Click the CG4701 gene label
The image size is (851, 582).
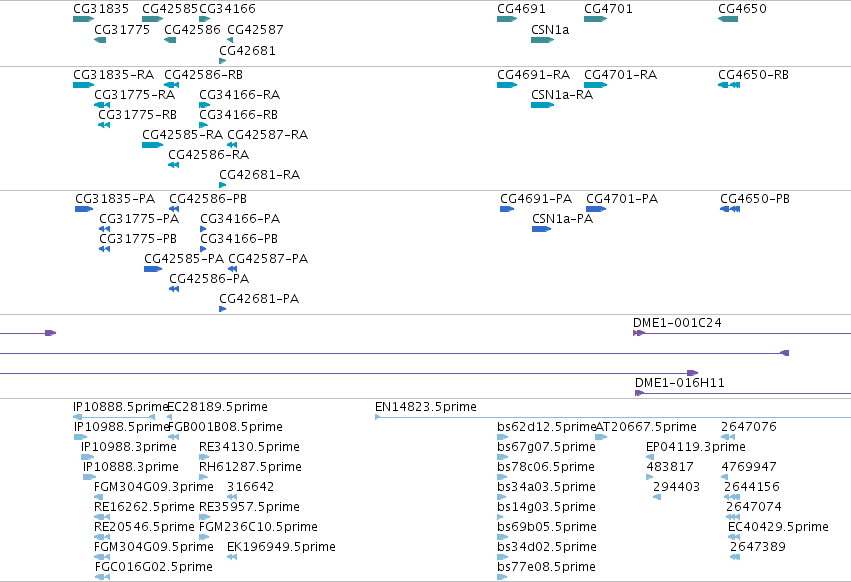coord(608,9)
